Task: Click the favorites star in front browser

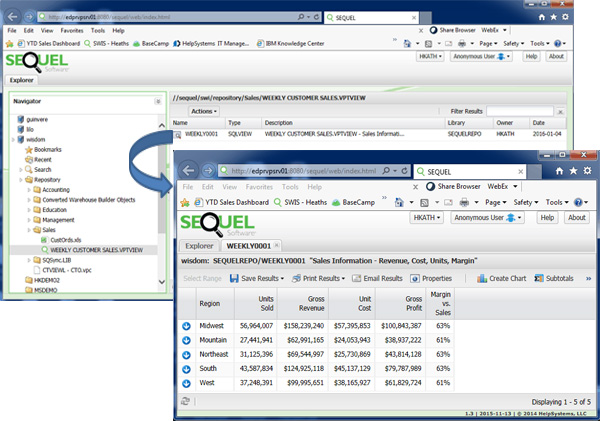Action: 573,171
